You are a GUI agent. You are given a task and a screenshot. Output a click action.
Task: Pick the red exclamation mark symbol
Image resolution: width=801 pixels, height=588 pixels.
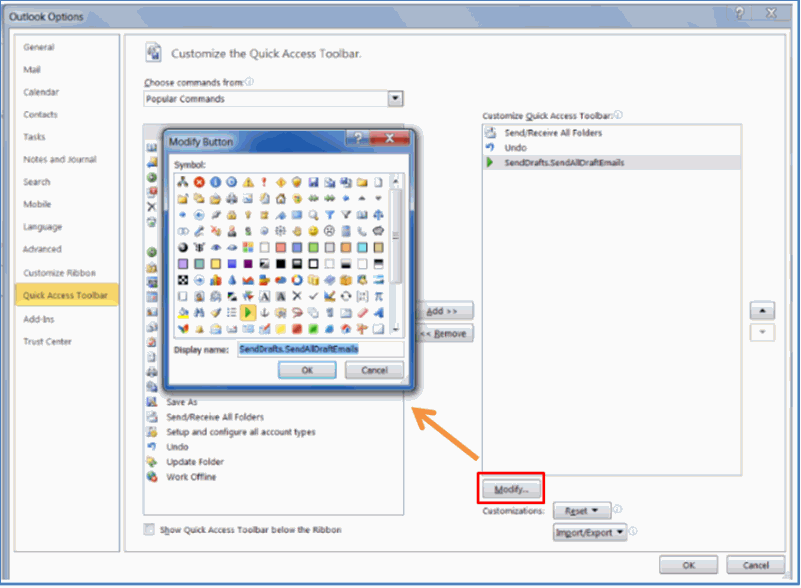264,182
